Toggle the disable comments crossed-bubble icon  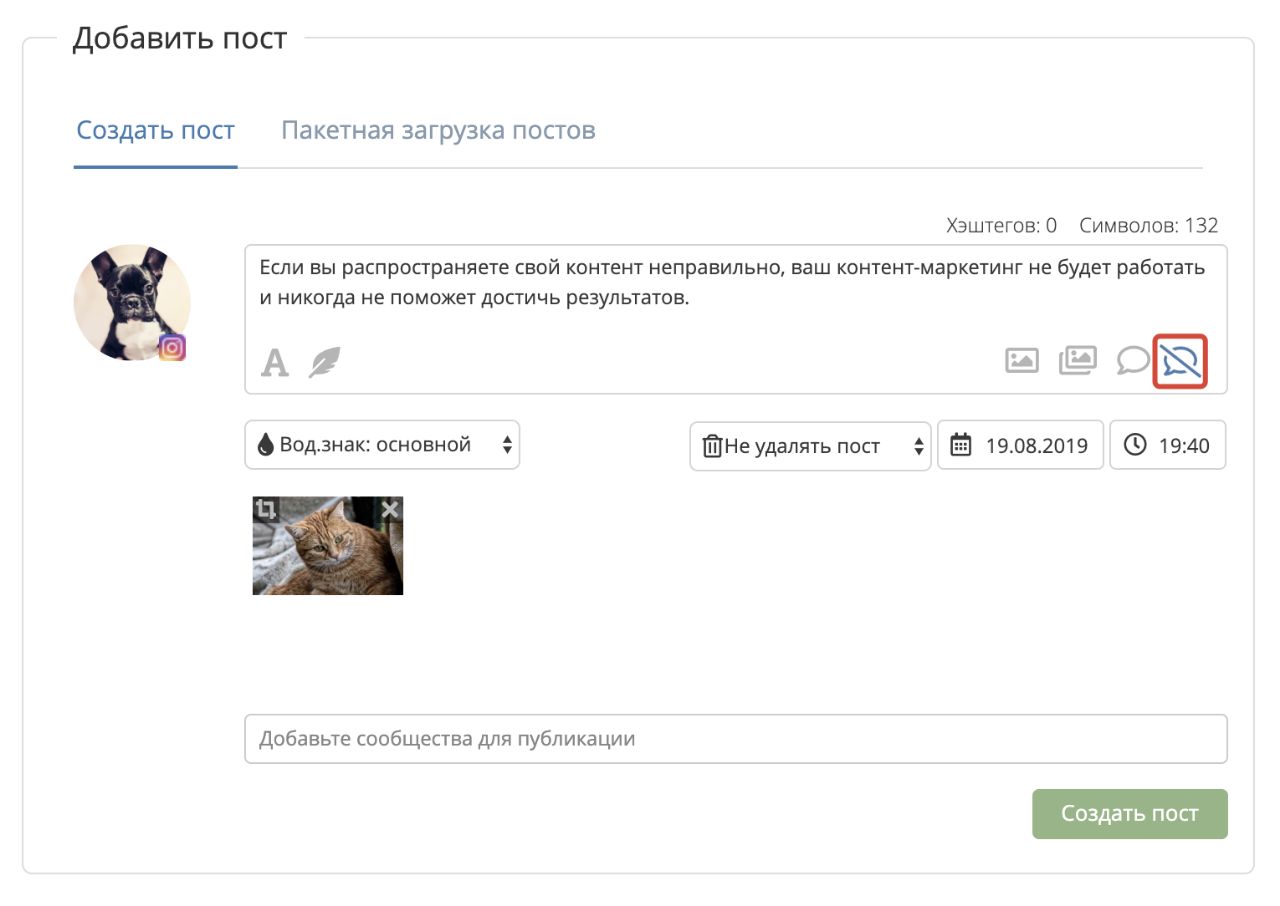pos(1180,360)
